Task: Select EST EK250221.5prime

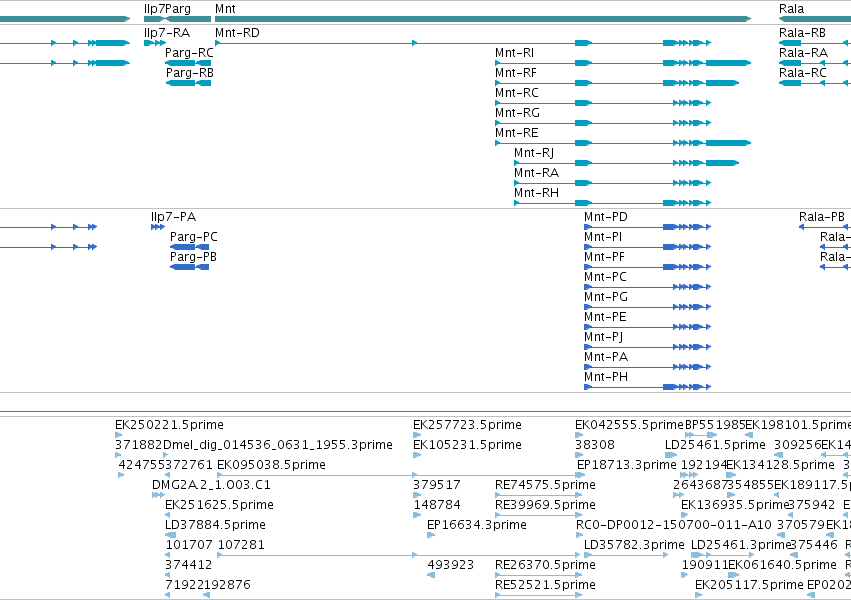Action: (x=169, y=425)
